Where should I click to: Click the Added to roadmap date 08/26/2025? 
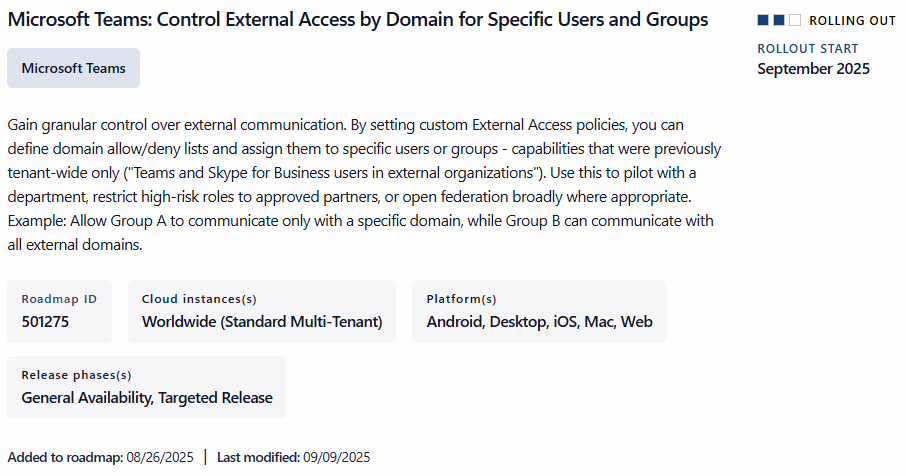pos(160,457)
